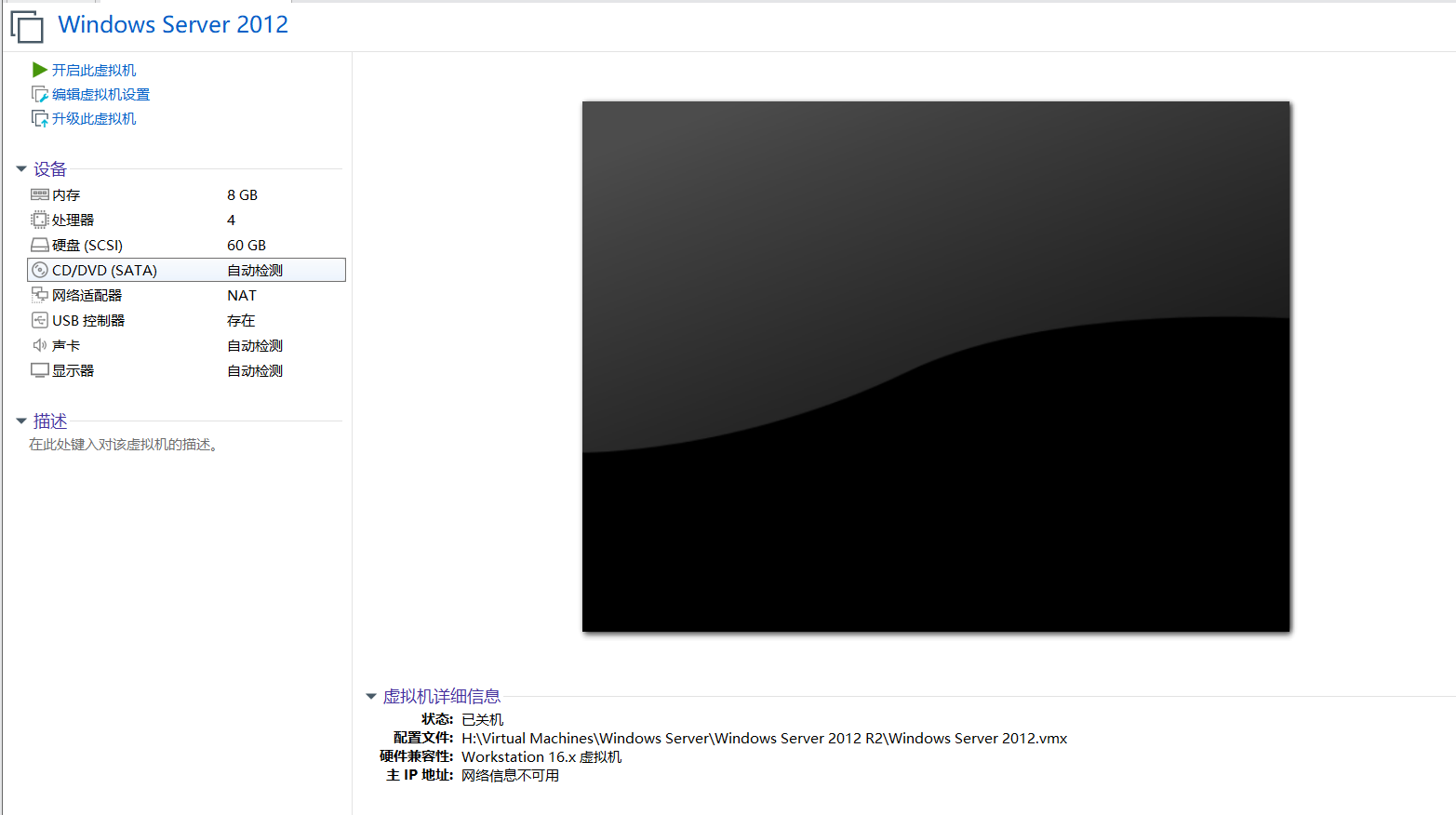Screen dimensions: 1456x815
Task: Click the network adapter (网络适配器) icon
Action: click(x=40, y=295)
